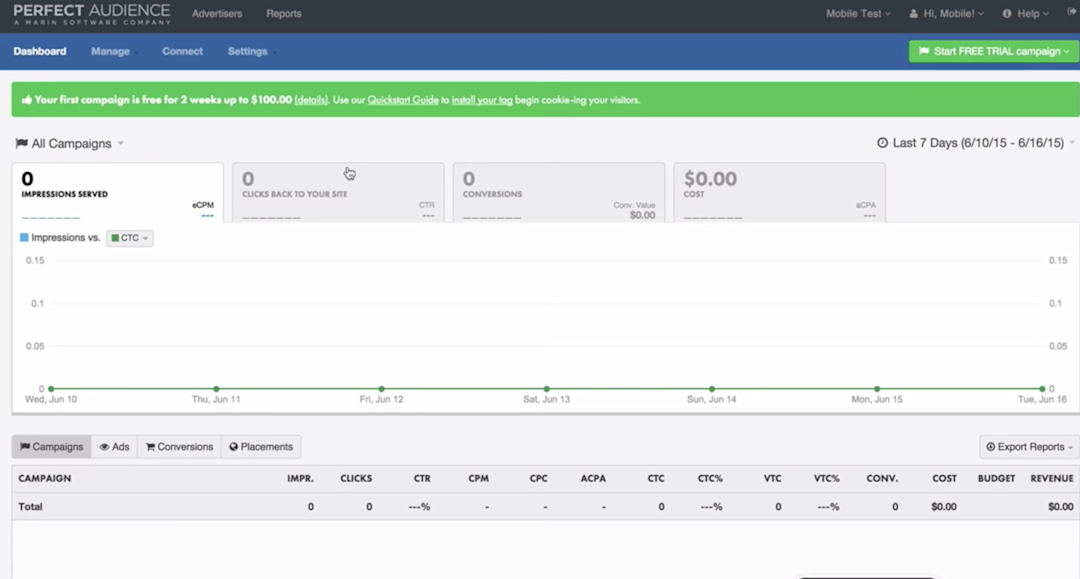This screenshot has height=579, width=1080.
Task: Click the Tue, Jun 16 chart data point
Action: pyautogui.click(x=1042, y=389)
